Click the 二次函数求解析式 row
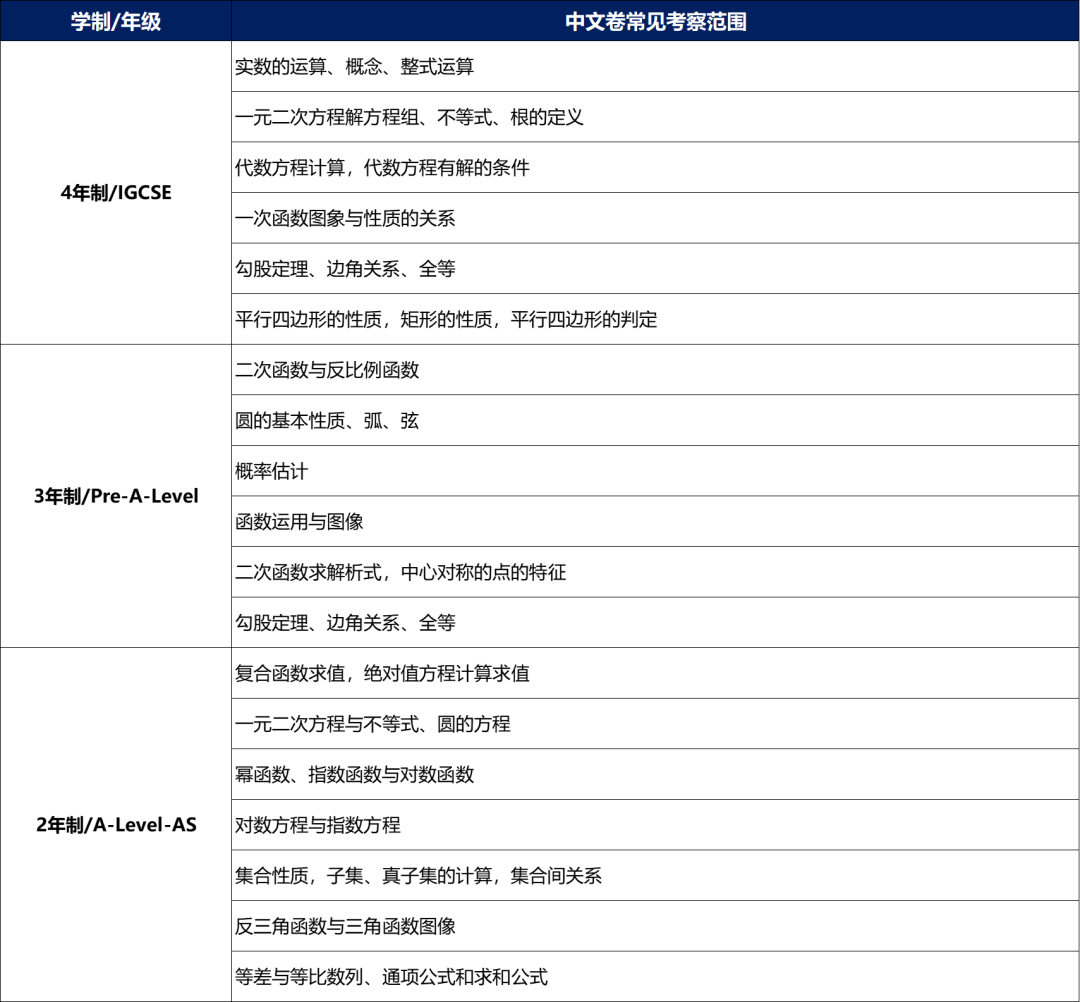This screenshot has height=1002, width=1080. pos(400,573)
